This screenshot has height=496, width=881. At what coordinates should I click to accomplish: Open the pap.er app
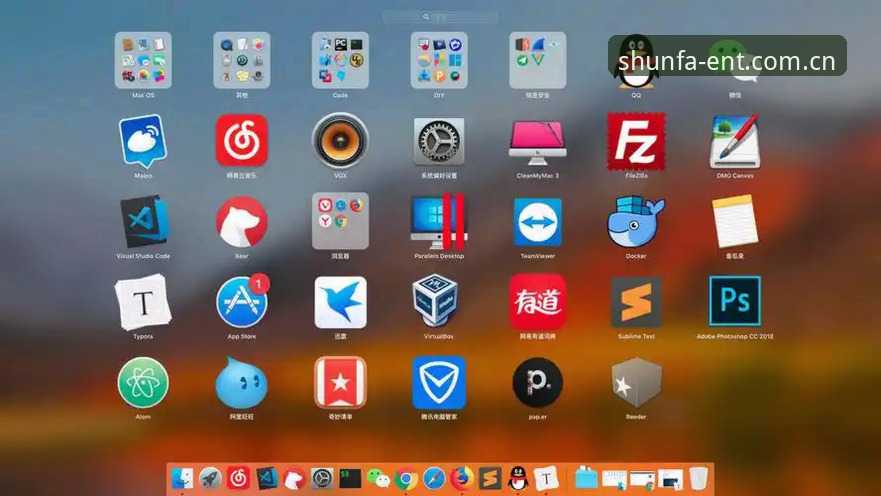tap(538, 383)
